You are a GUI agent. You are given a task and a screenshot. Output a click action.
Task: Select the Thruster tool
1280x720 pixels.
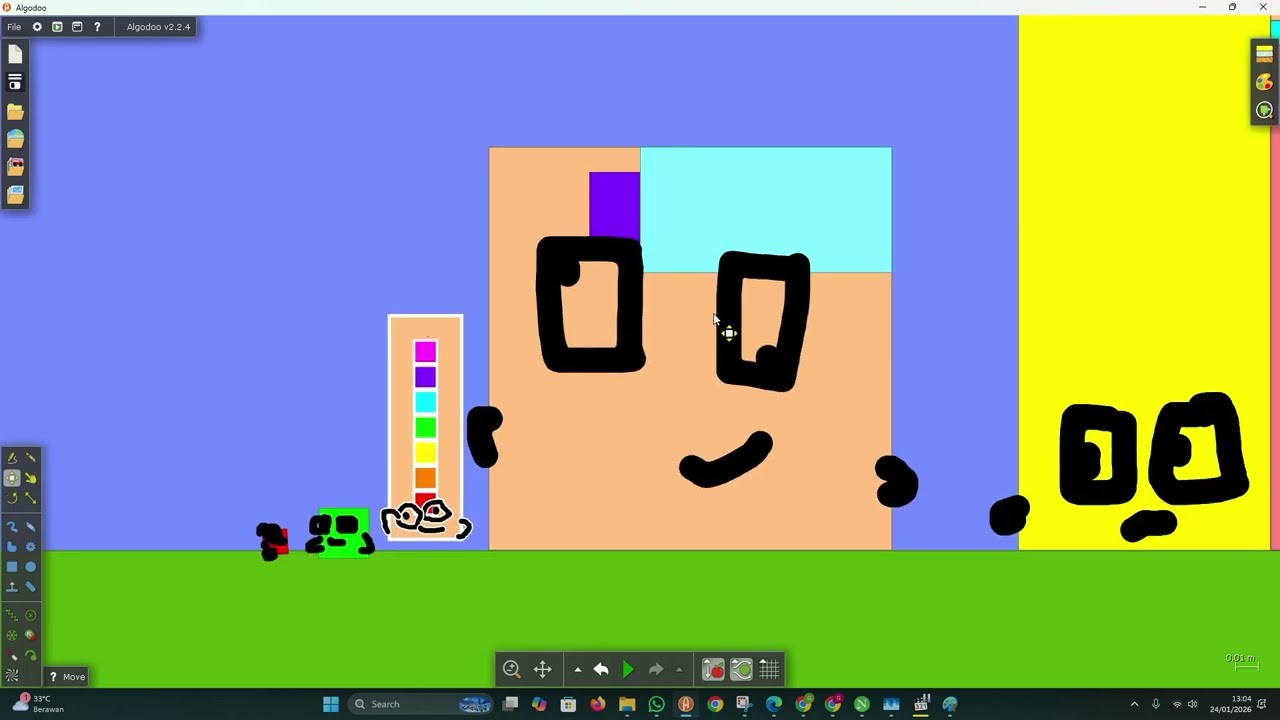(30, 636)
